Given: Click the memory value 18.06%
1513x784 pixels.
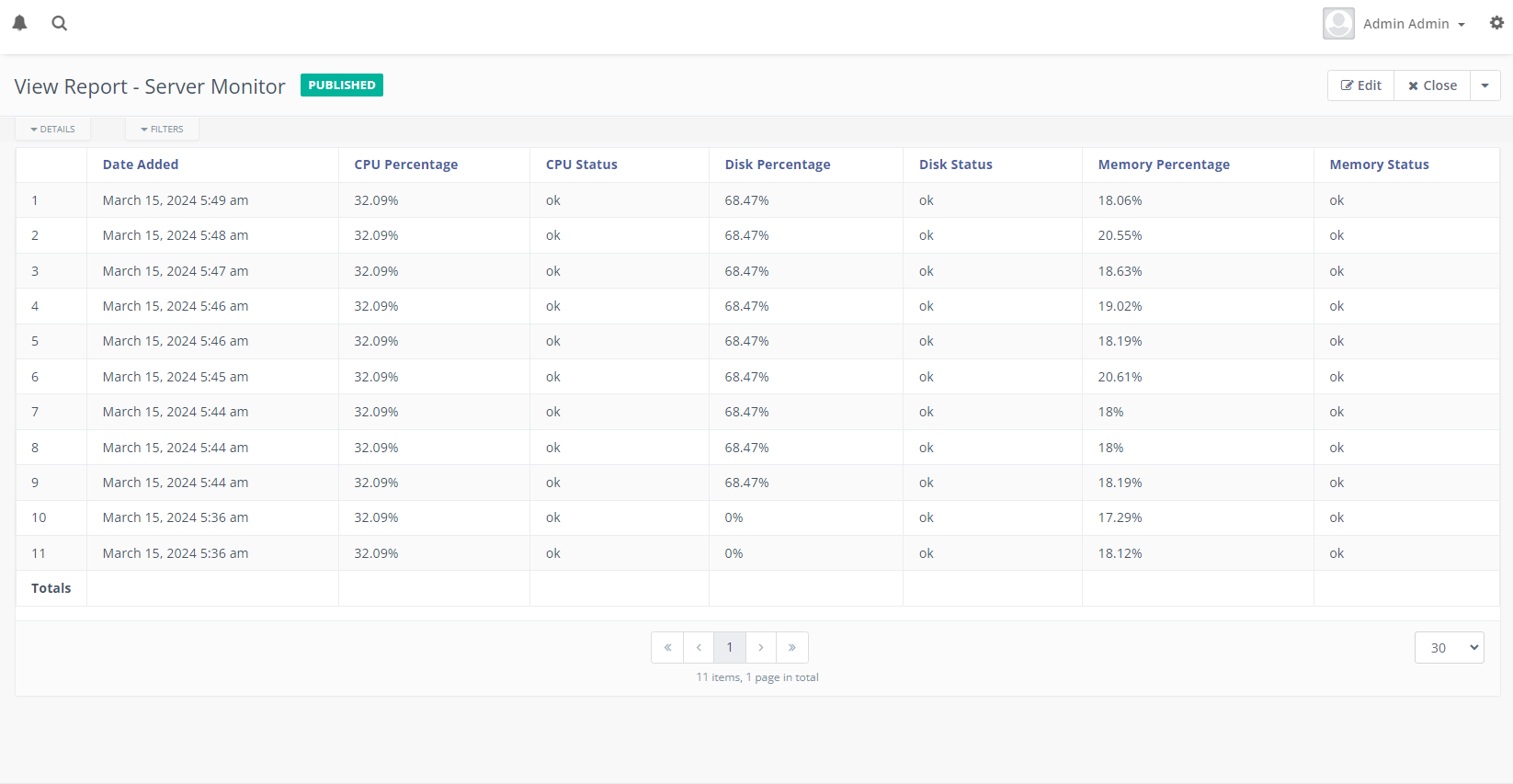Looking at the screenshot, I should [1120, 200].
